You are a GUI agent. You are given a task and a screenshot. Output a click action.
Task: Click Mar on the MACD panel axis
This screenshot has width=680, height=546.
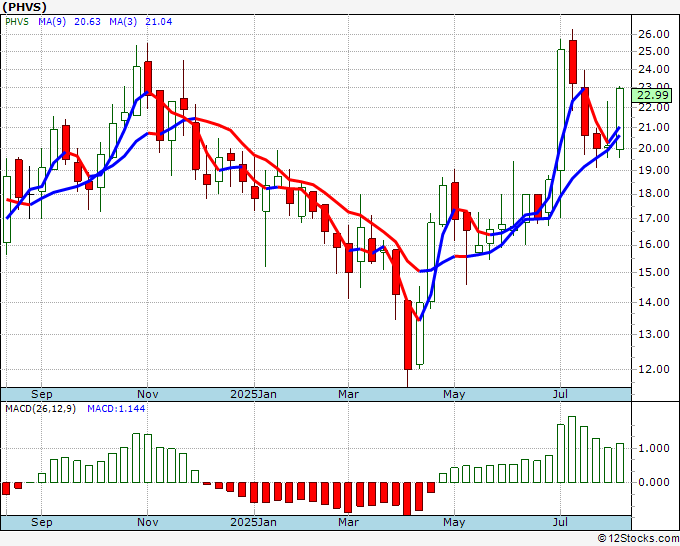(x=348, y=522)
